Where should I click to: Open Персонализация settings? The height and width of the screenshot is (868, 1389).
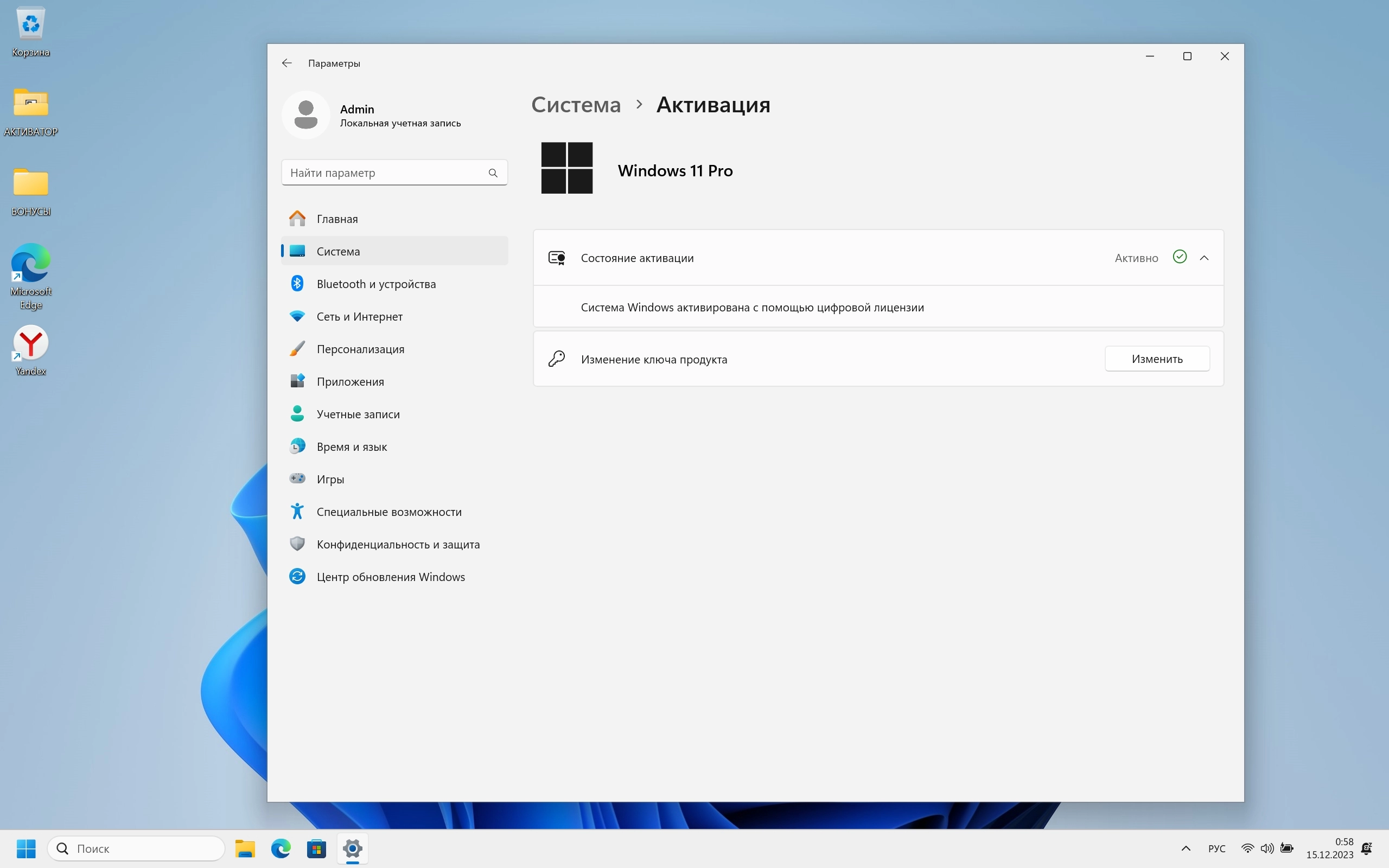(x=360, y=349)
